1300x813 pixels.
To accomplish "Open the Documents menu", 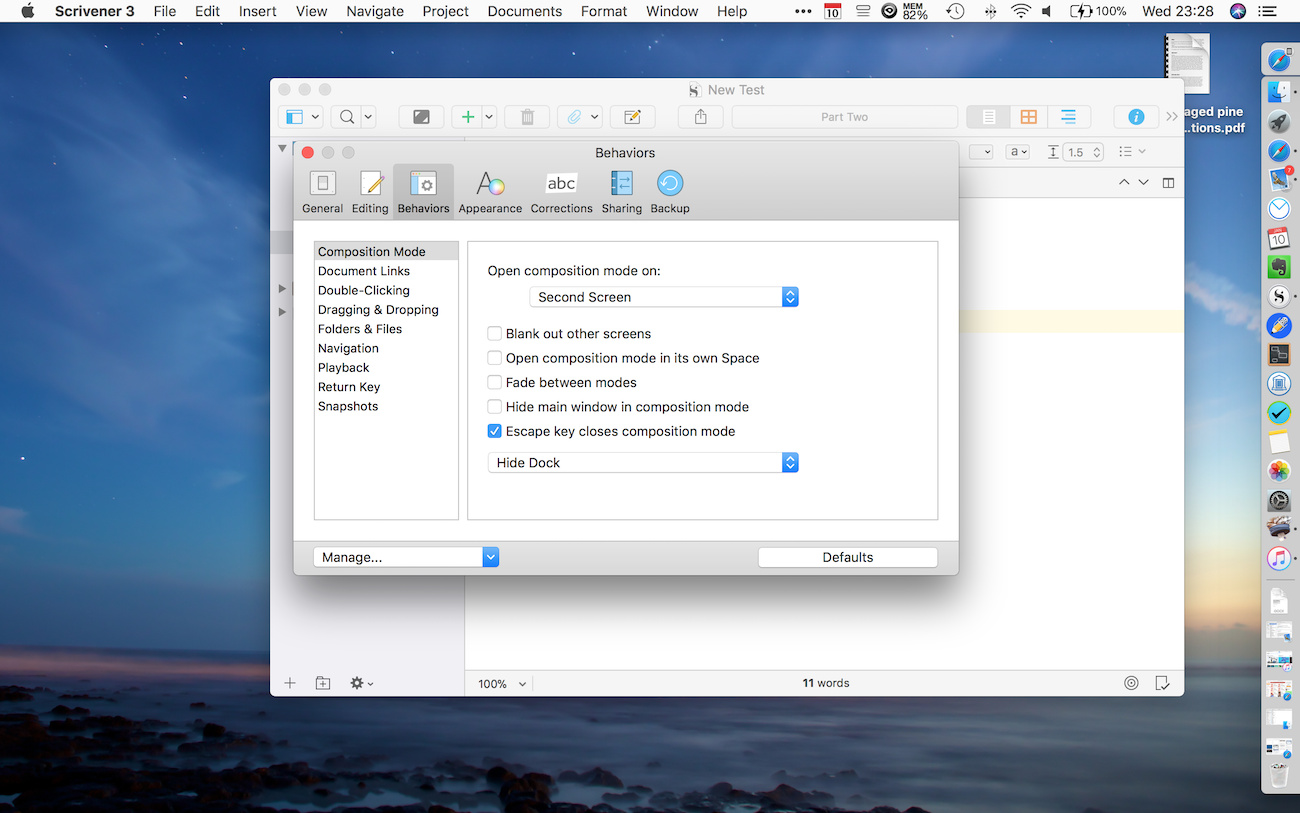I will [x=525, y=11].
